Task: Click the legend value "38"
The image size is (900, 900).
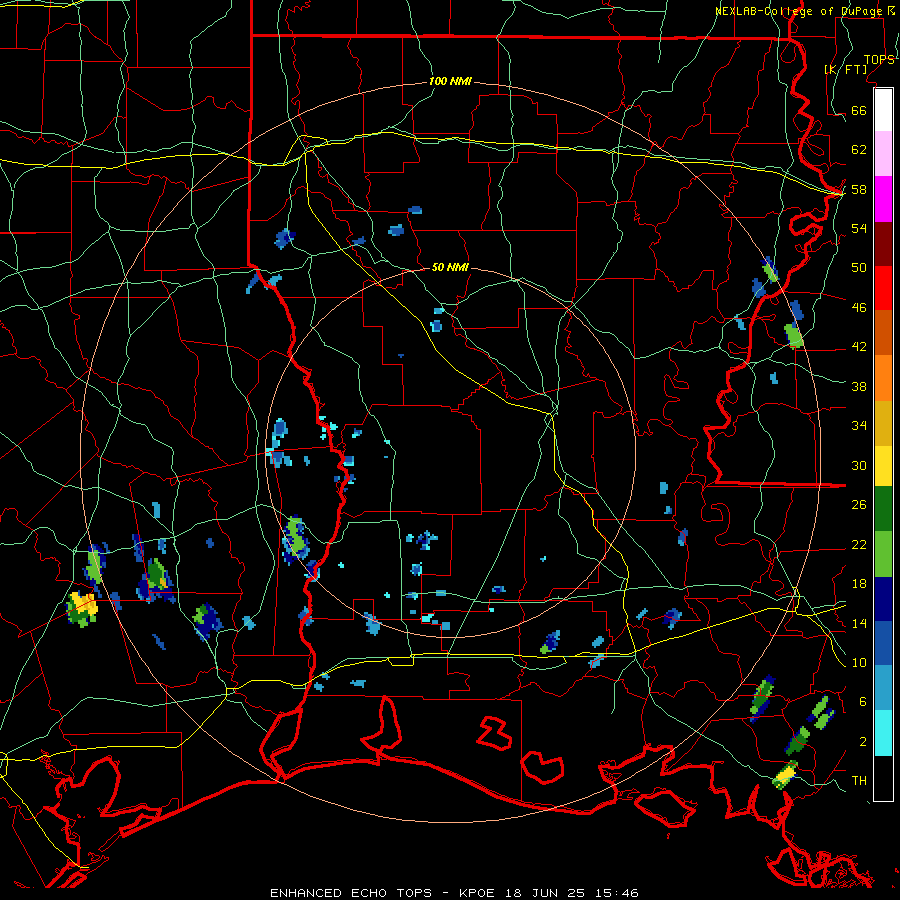Action: 859,386
